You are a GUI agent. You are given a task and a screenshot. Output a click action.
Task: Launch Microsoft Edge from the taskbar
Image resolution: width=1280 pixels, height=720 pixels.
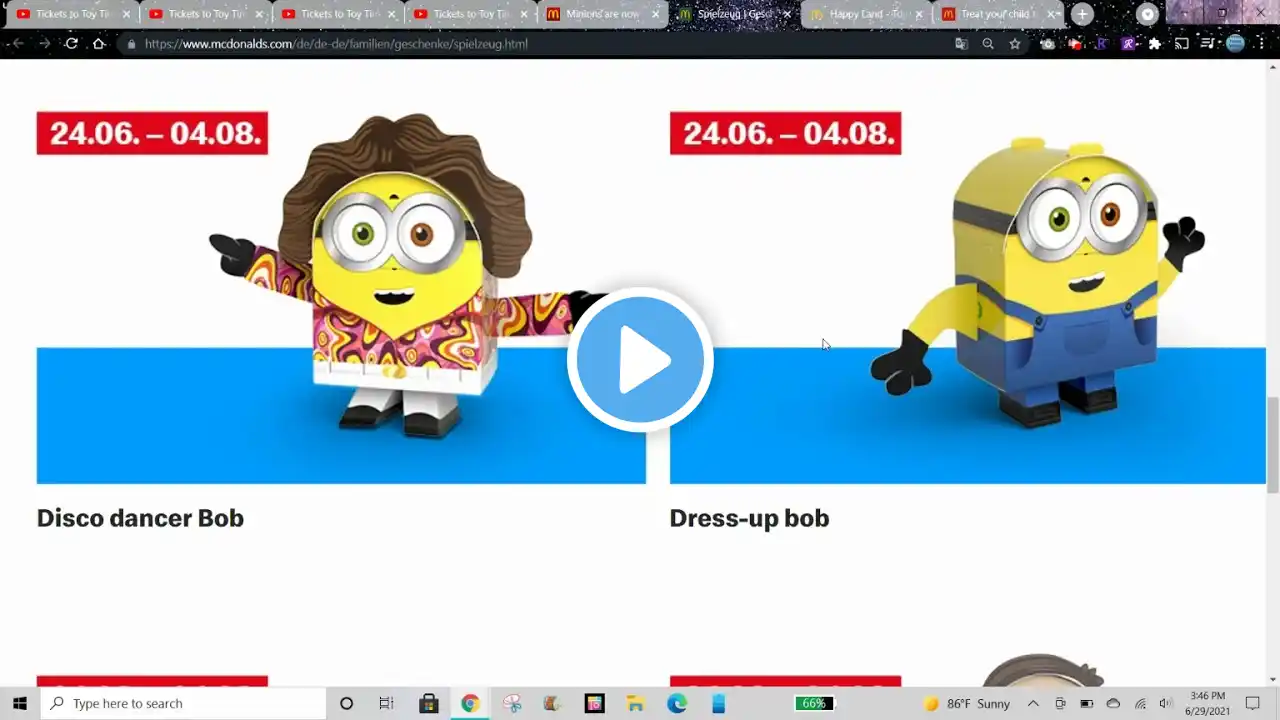(677, 703)
